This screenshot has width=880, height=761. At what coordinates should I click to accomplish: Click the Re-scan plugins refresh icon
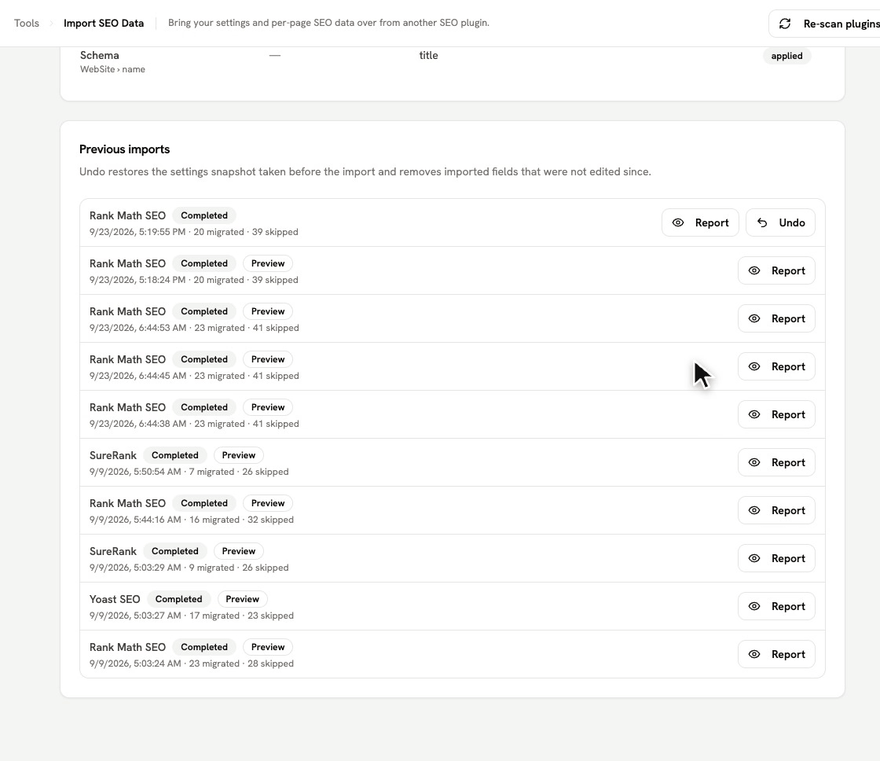pos(785,24)
